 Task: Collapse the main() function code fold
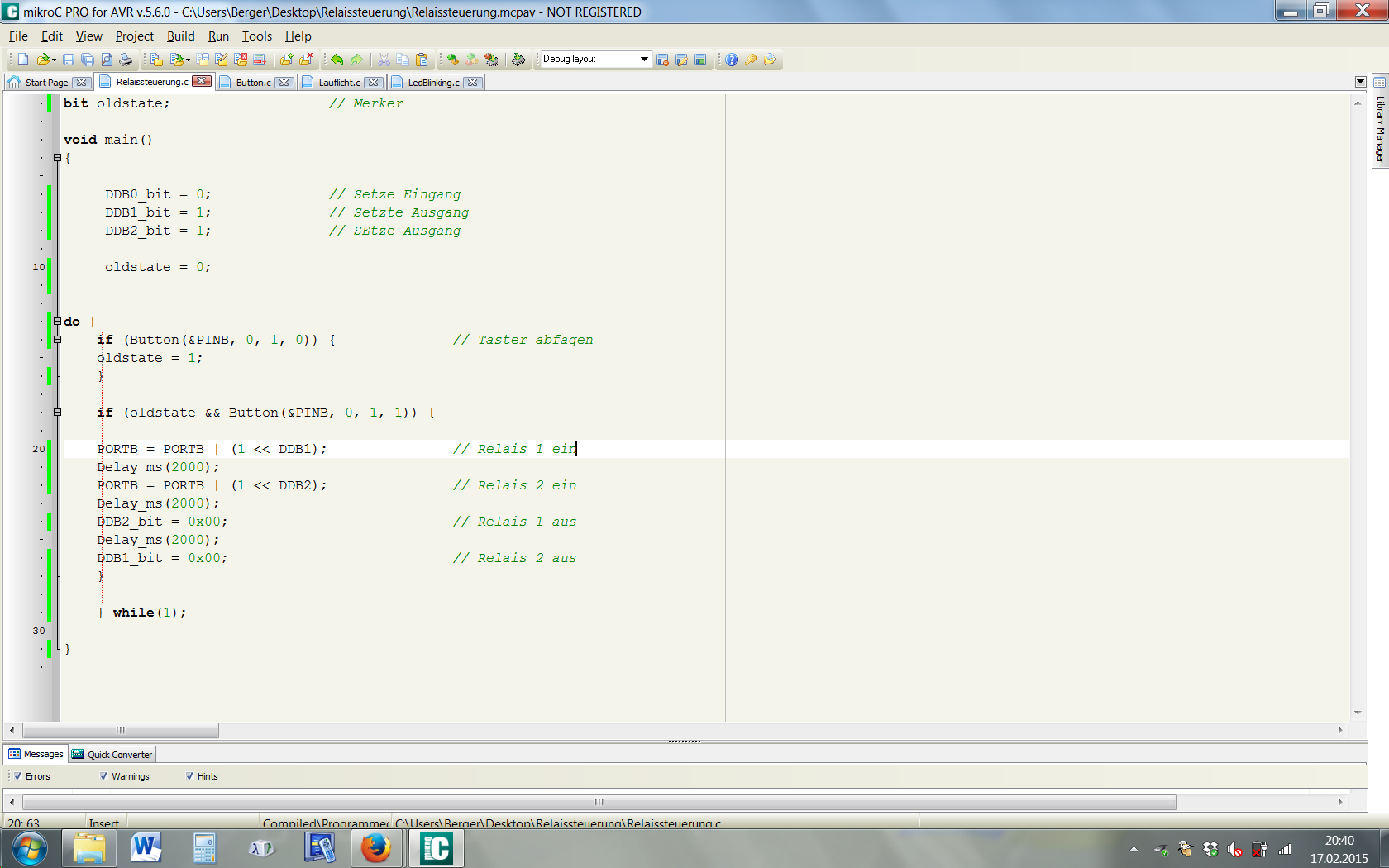(57, 158)
